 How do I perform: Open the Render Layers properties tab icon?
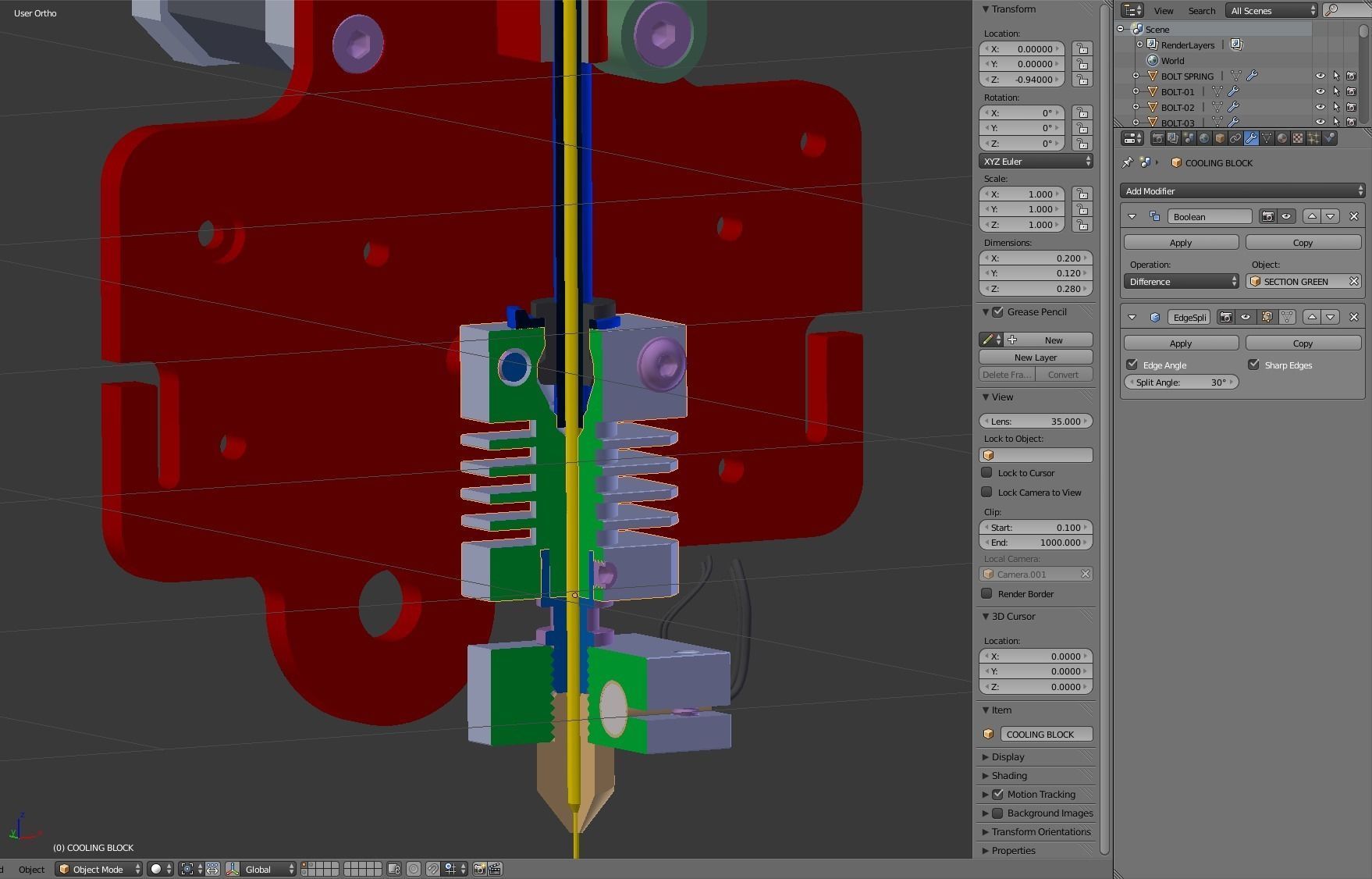click(x=1173, y=138)
